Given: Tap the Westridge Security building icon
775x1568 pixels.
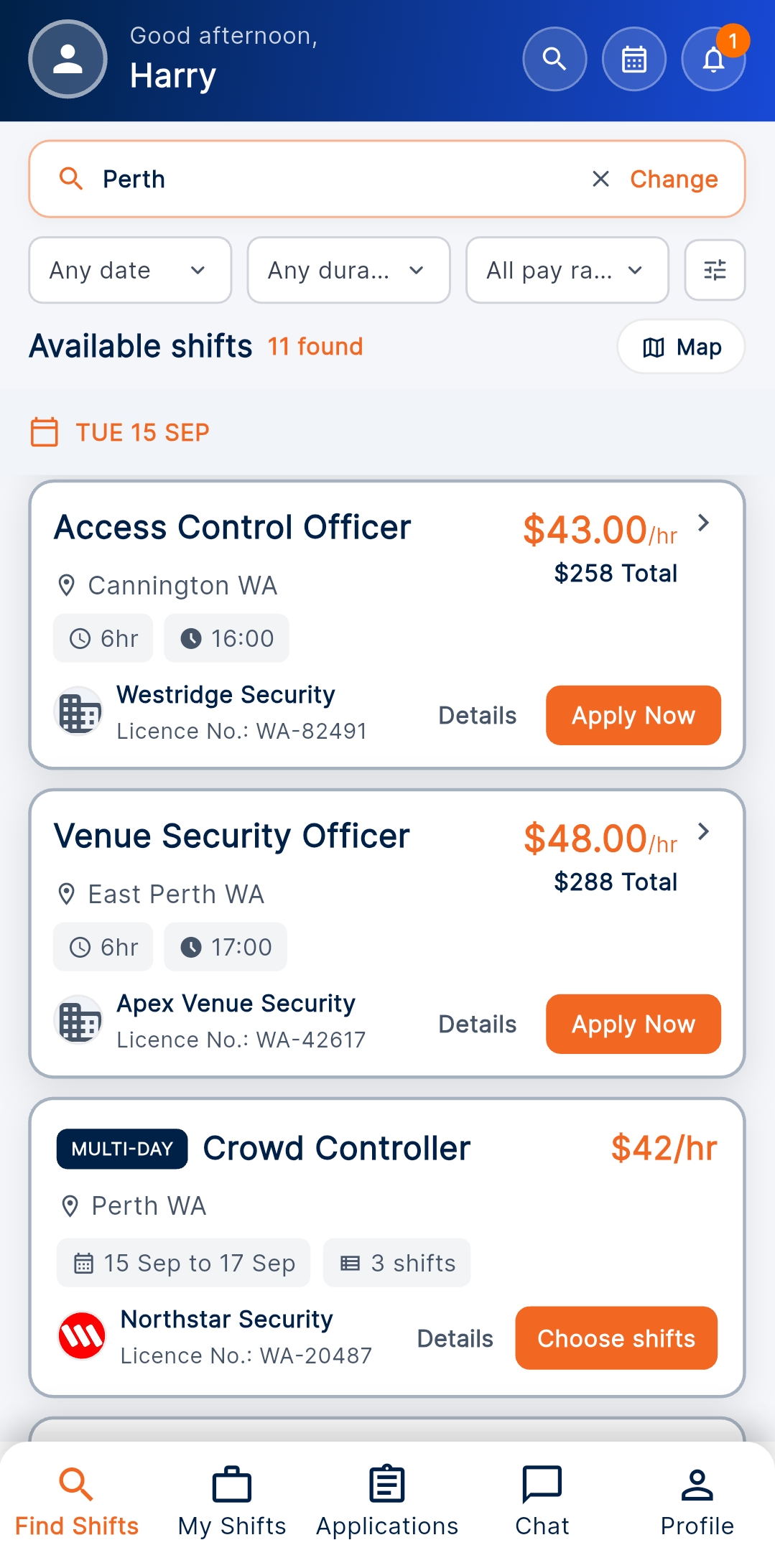Looking at the screenshot, I should pyautogui.click(x=78, y=711).
